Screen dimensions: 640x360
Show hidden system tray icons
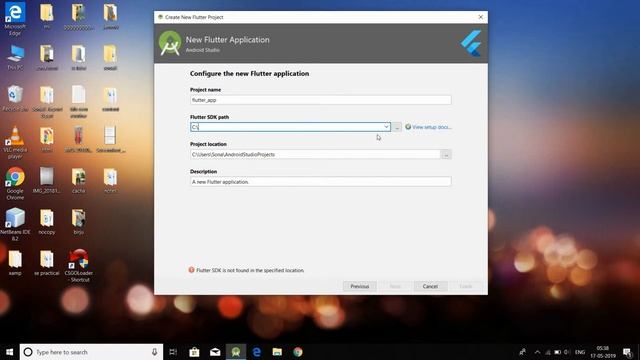(x=537, y=352)
